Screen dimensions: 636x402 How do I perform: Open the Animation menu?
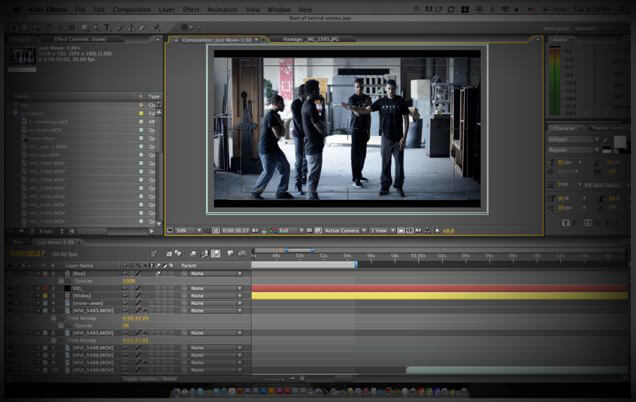(222, 9)
